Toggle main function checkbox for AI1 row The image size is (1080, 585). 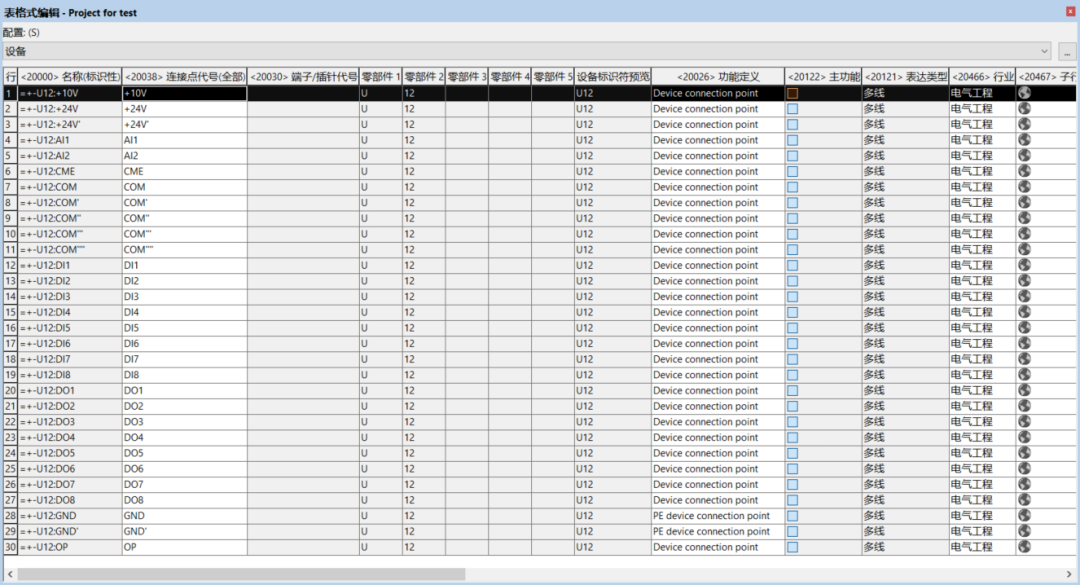coord(793,140)
